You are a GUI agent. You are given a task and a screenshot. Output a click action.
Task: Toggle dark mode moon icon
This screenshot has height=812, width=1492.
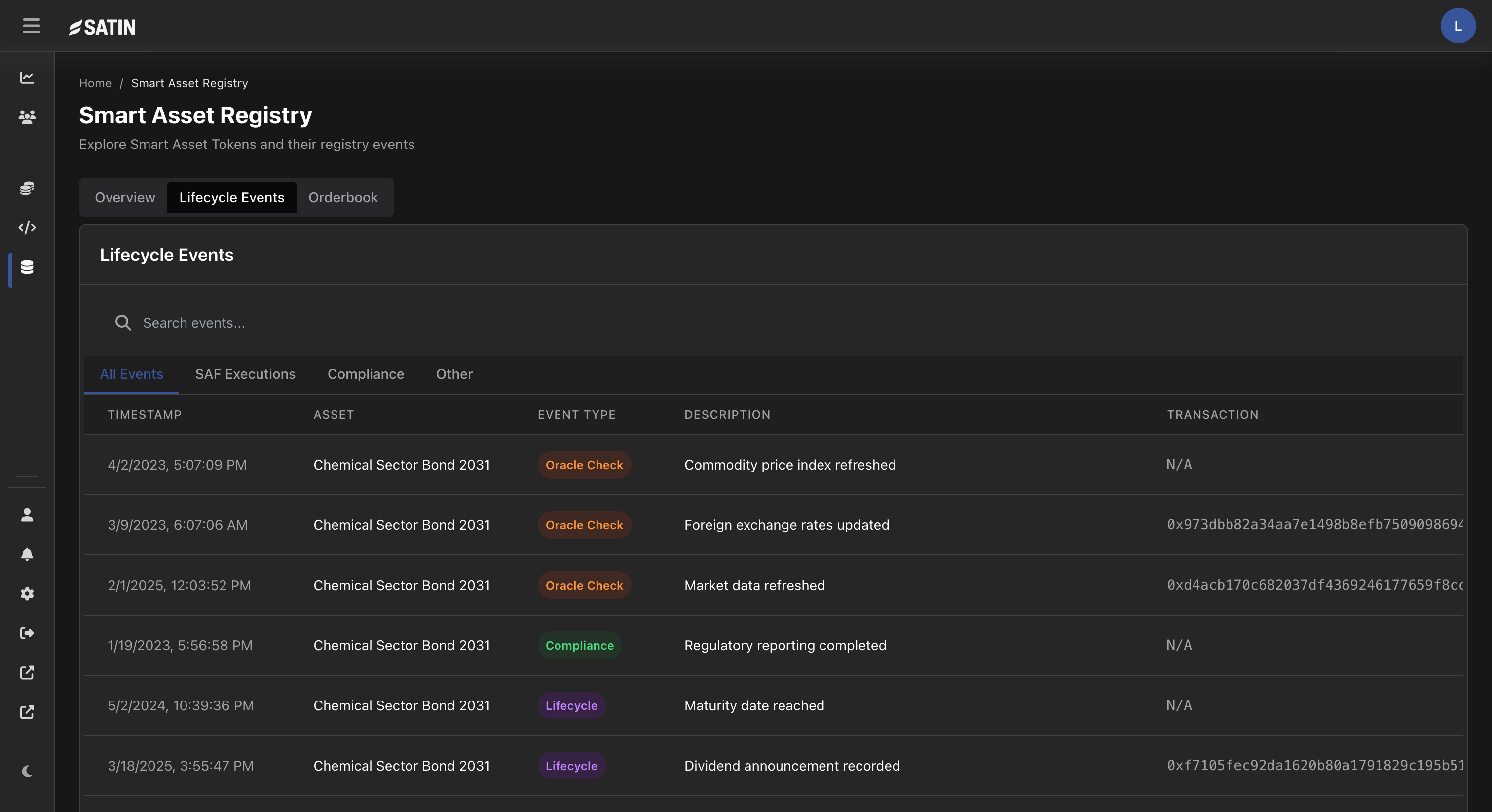[x=27, y=772]
